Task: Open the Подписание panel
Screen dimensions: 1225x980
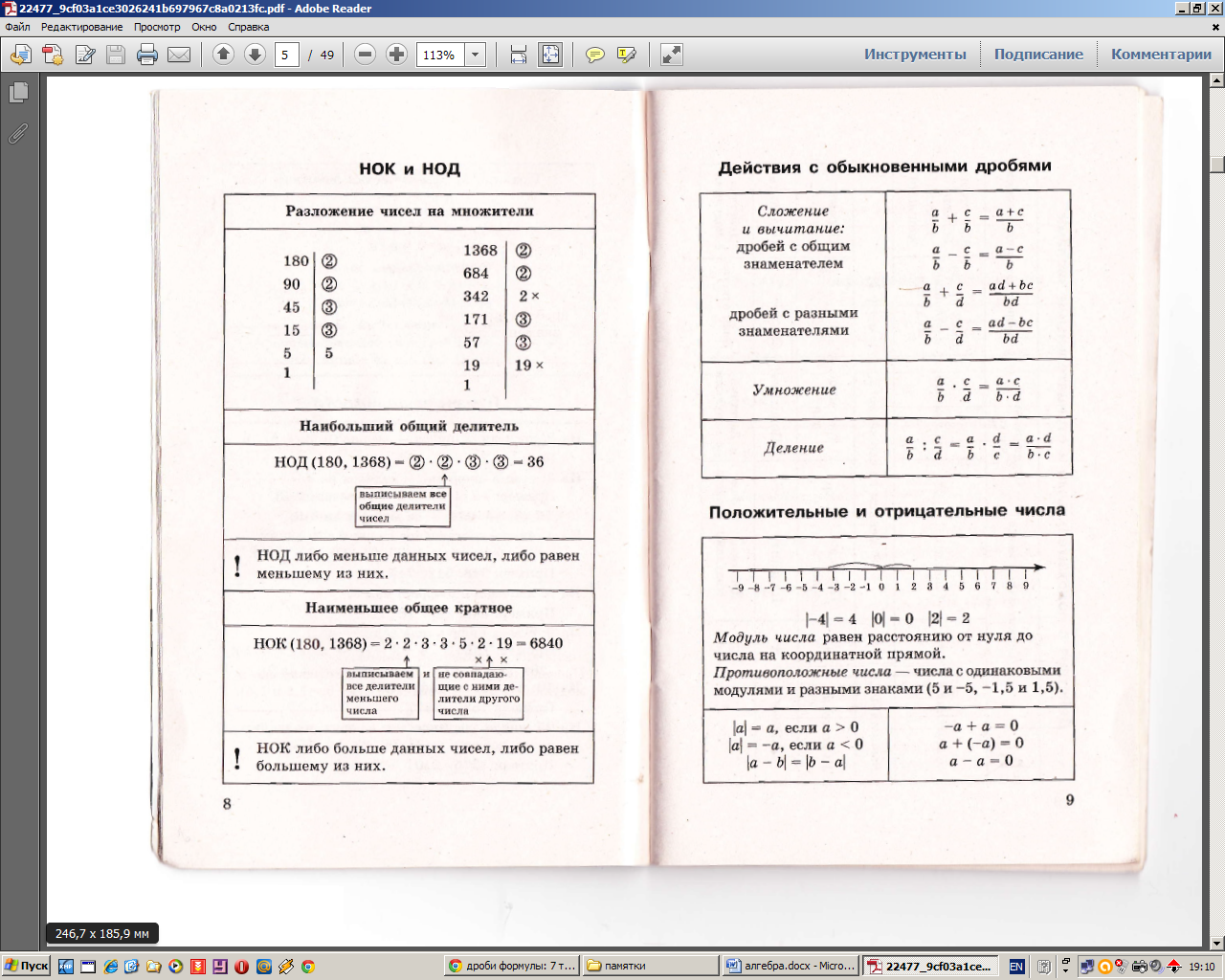Action: (1038, 55)
